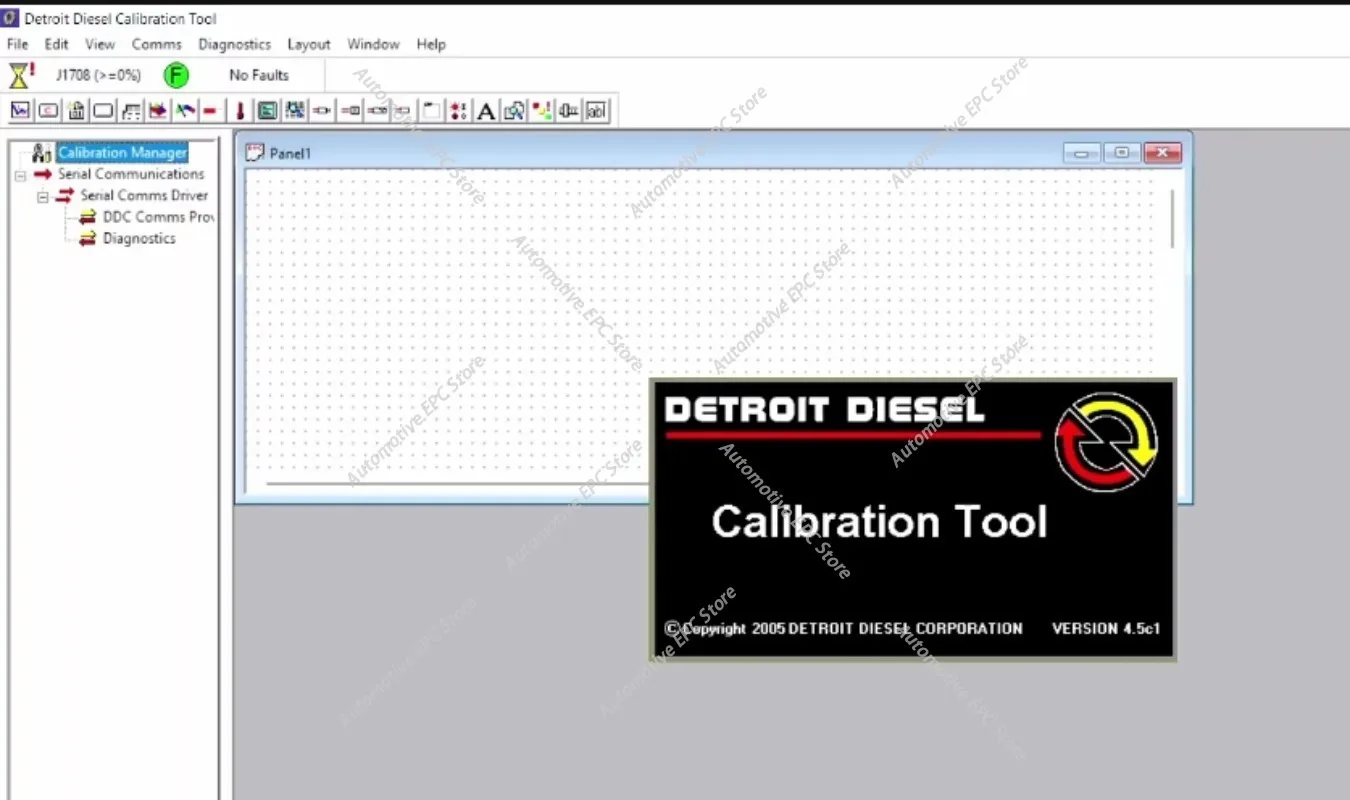Click the green panel display icon

[x=267, y=110]
